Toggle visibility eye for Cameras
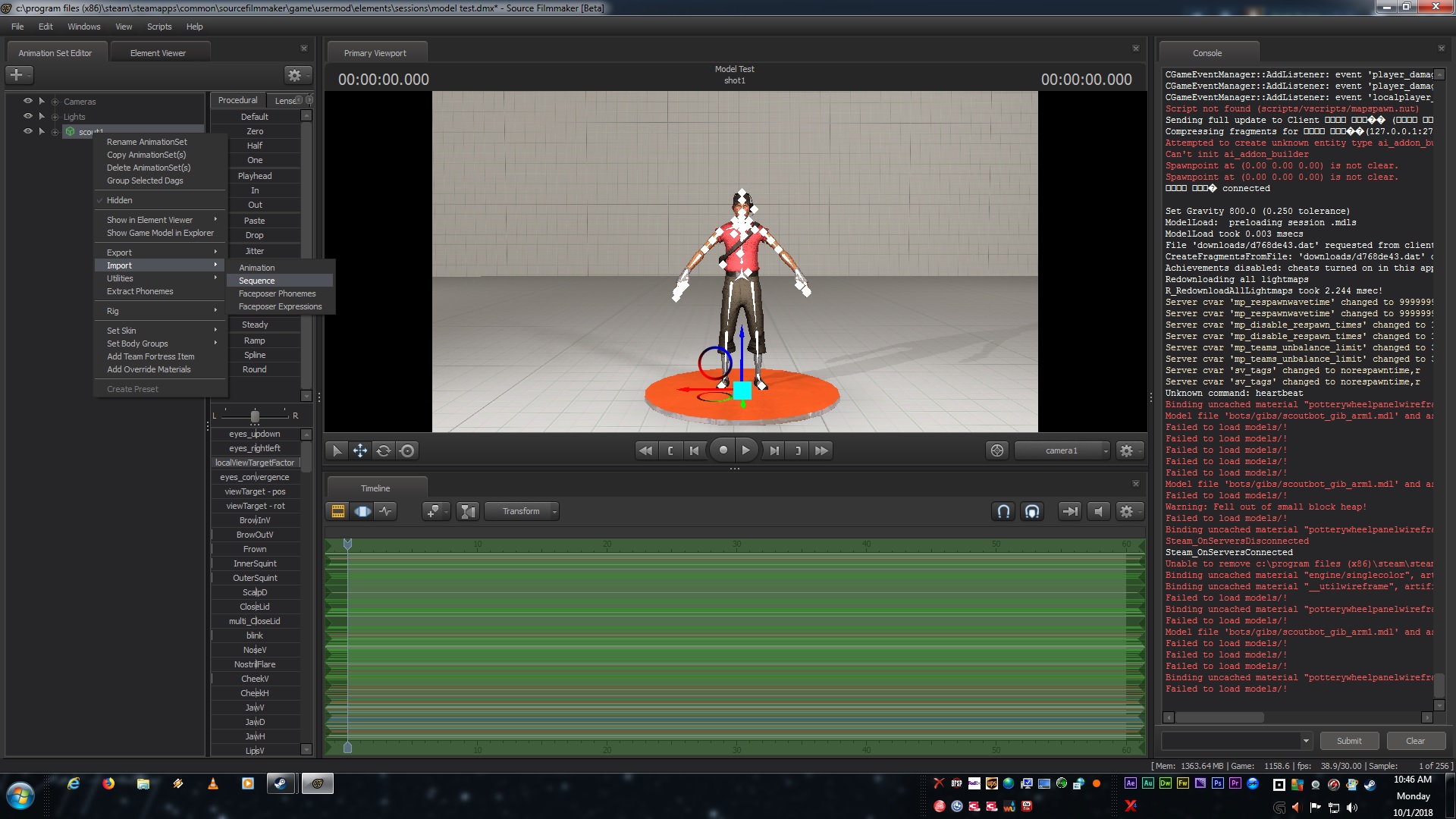This screenshot has height=819, width=1456. pyautogui.click(x=28, y=101)
